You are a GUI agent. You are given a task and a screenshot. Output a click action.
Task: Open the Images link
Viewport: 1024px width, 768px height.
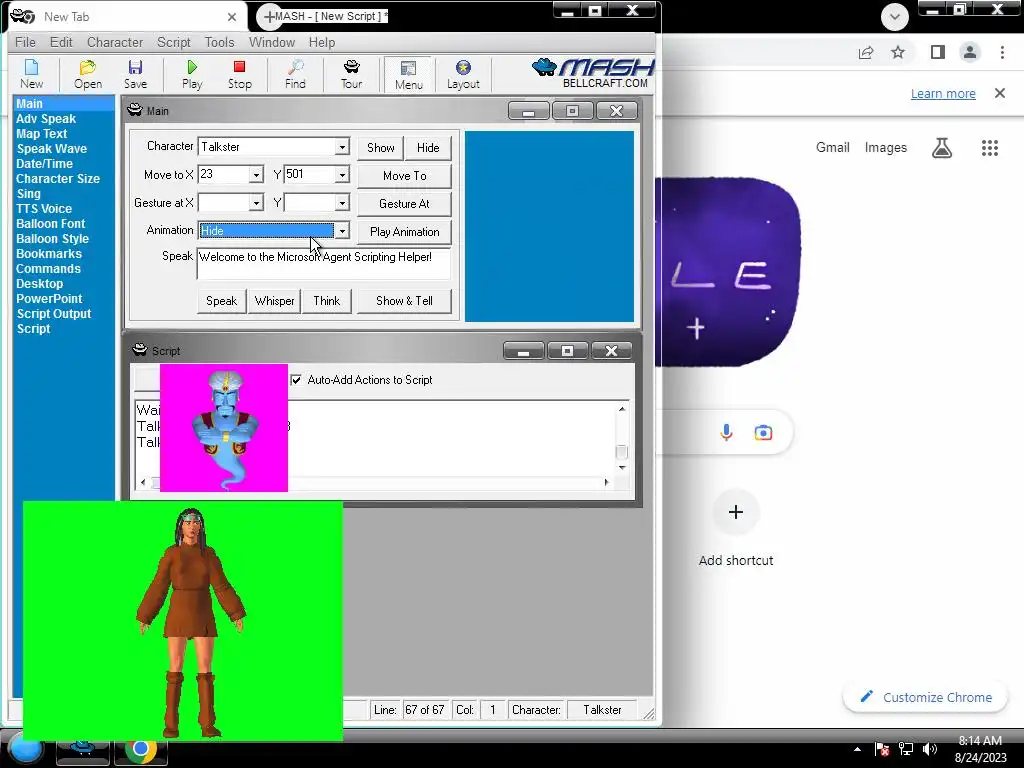886,148
